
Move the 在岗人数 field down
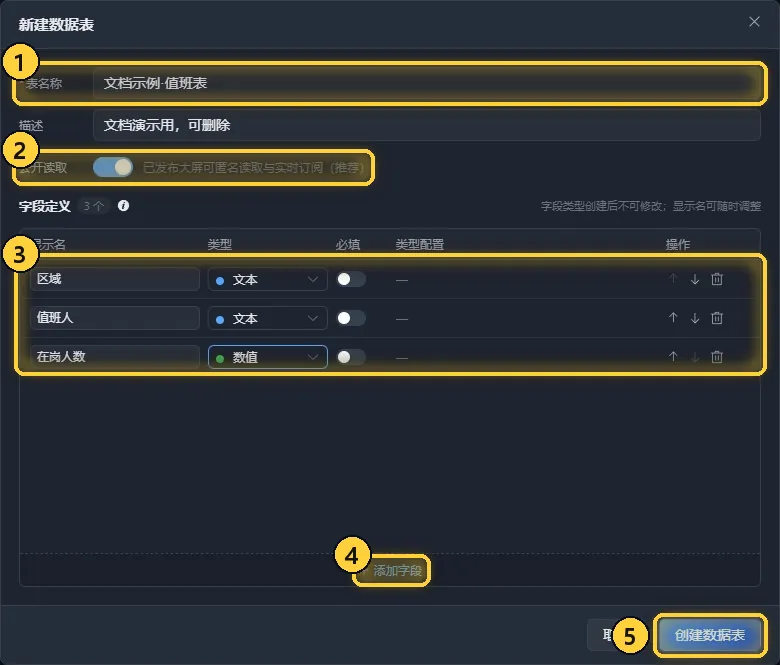tap(695, 357)
